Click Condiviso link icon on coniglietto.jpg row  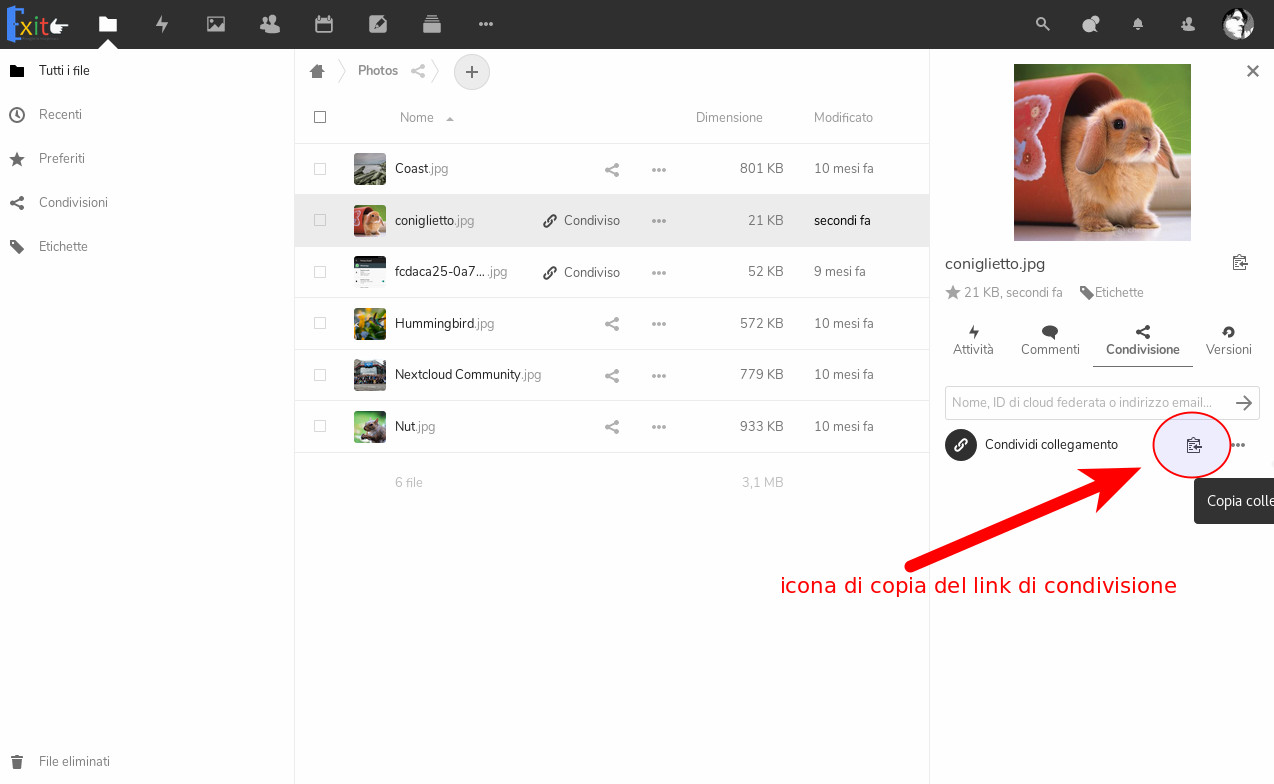[x=581, y=221]
